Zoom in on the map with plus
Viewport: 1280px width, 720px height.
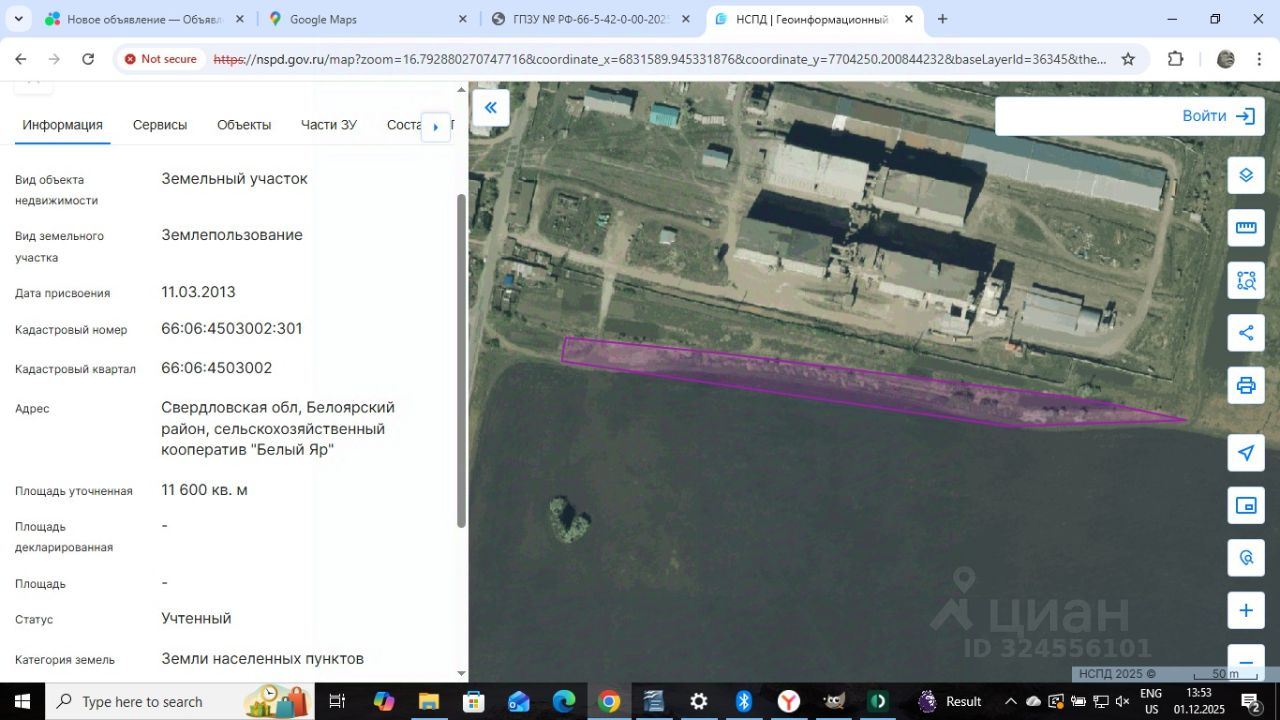click(1246, 610)
